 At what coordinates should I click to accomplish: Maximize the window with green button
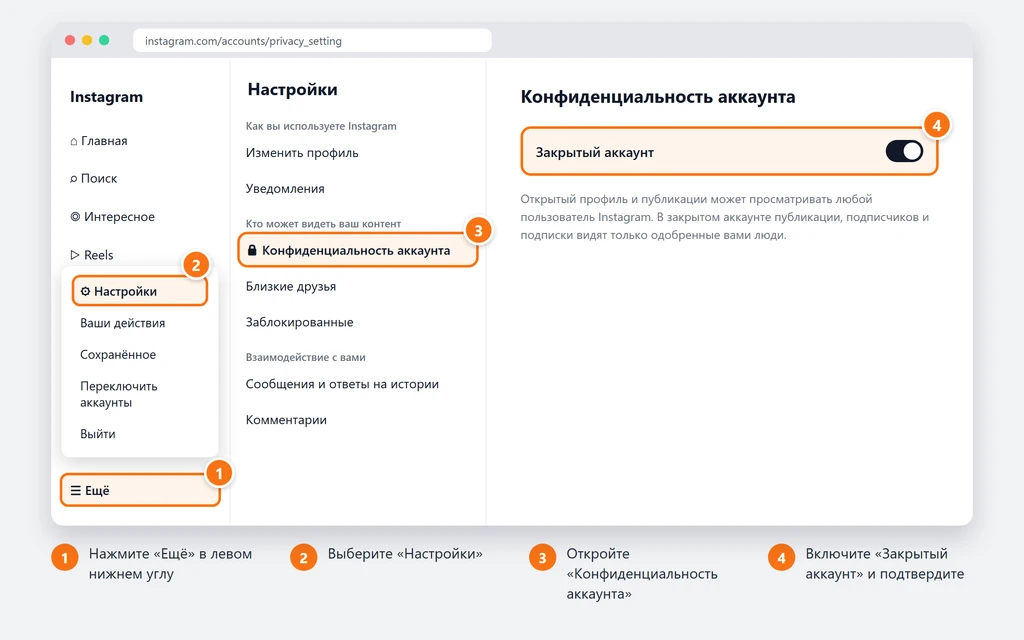[x=104, y=40]
